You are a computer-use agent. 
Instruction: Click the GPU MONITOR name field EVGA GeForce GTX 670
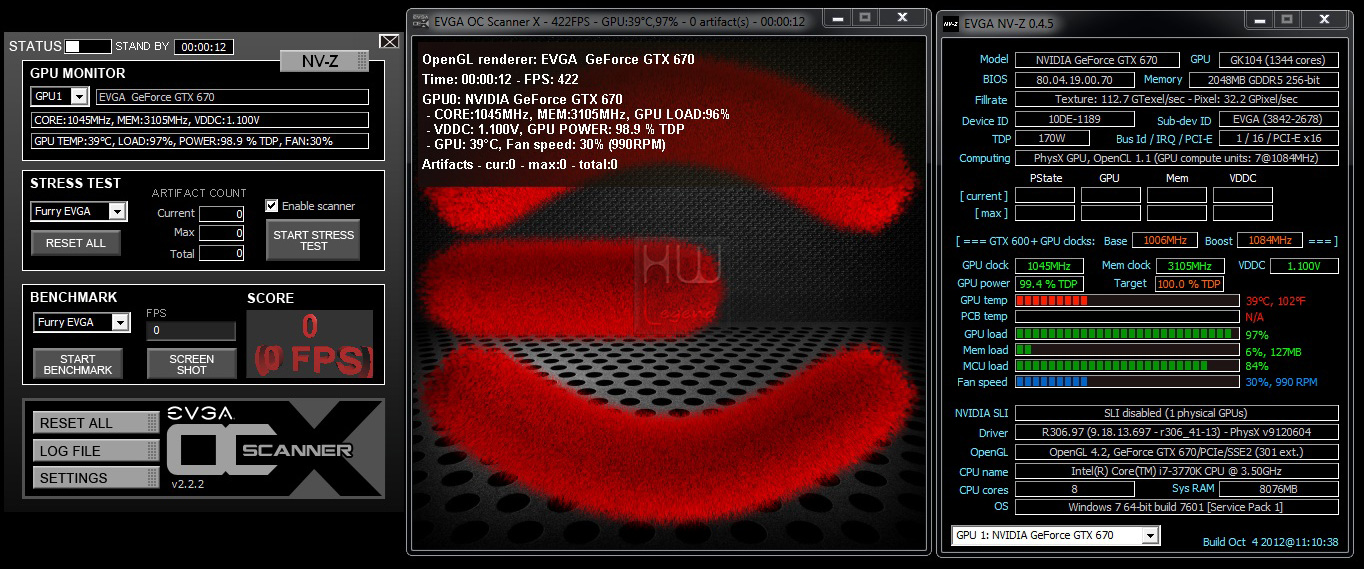(x=232, y=97)
